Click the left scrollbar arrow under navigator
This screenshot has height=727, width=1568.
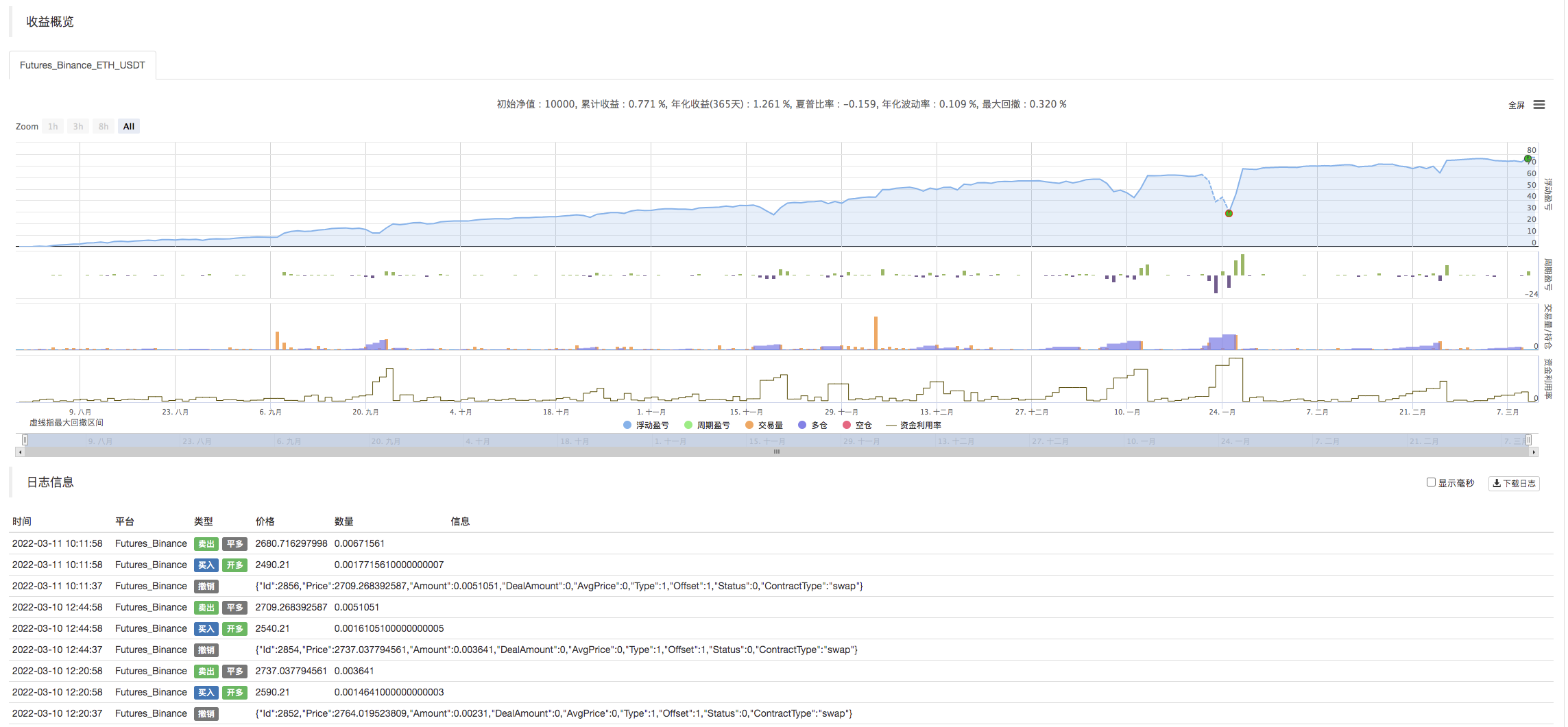coord(20,452)
